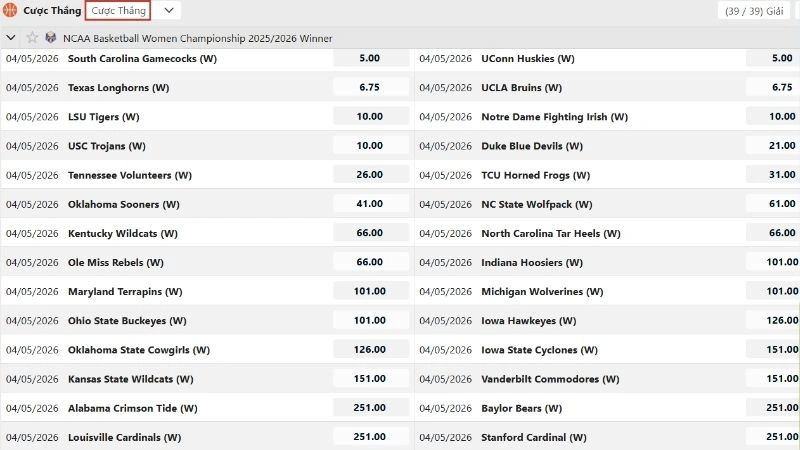Screen dimensions: 800x450
Task: Select Iowa State Cyclones odds 151.00
Action: click(773, 349)
